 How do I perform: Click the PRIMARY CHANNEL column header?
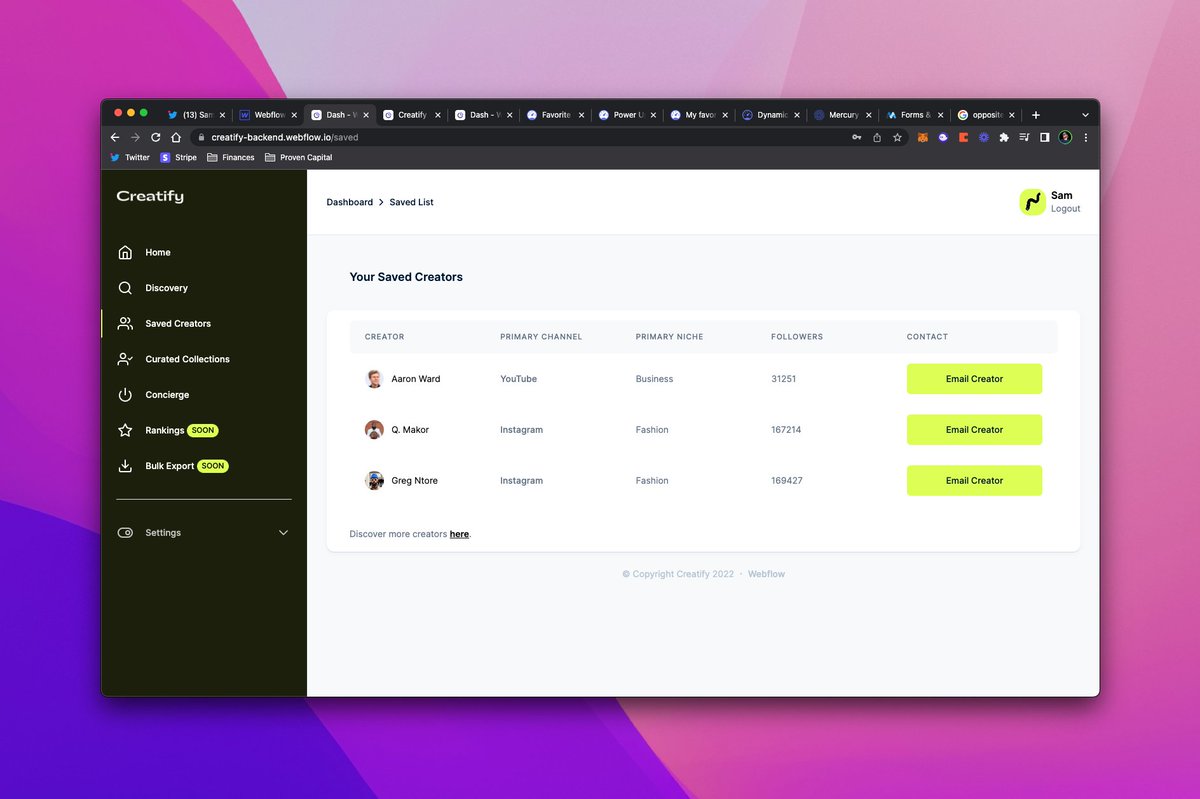tap(541, 337)
